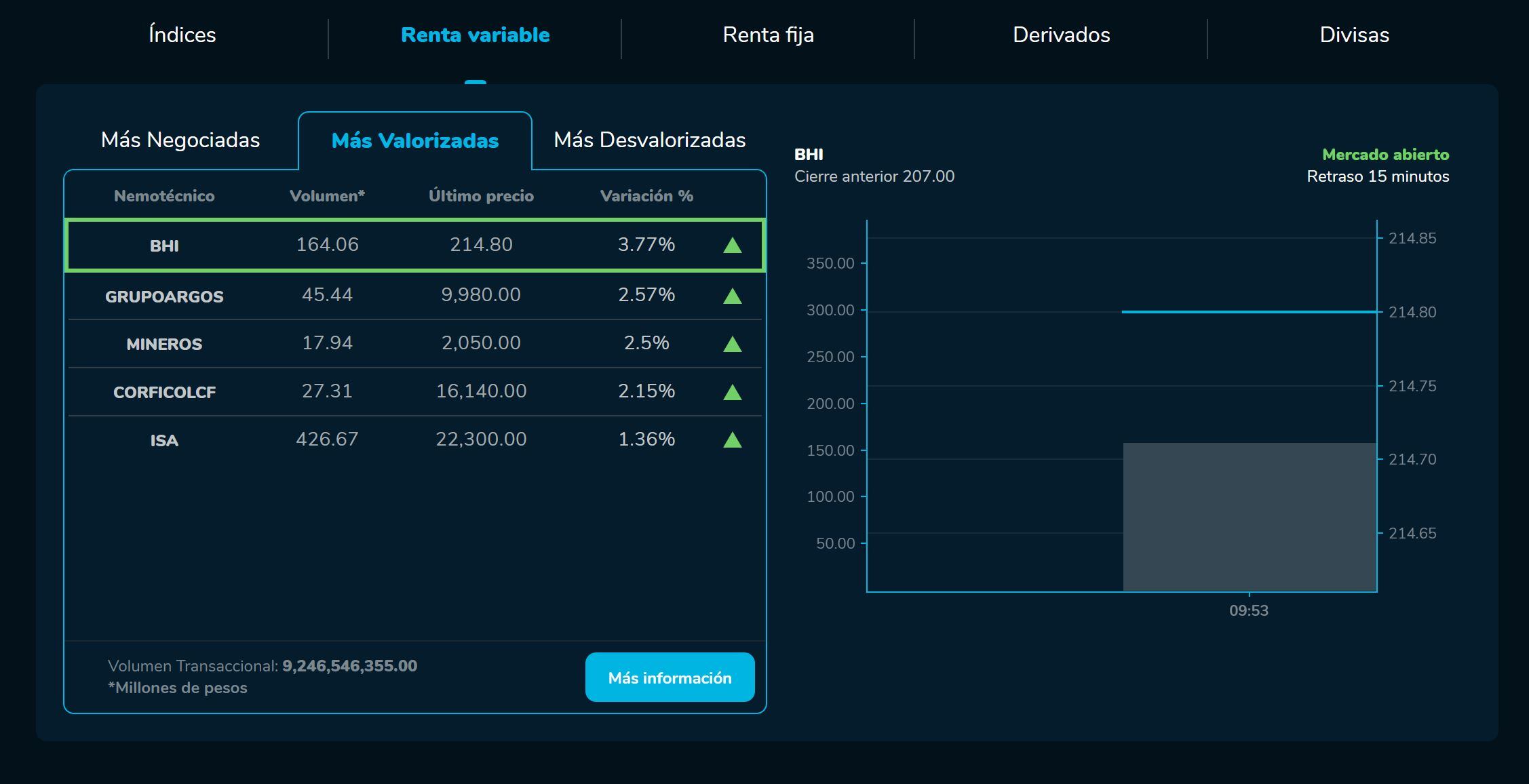Click the highlighted BHI row
1529x784 pixels.
tap(414, 245)
